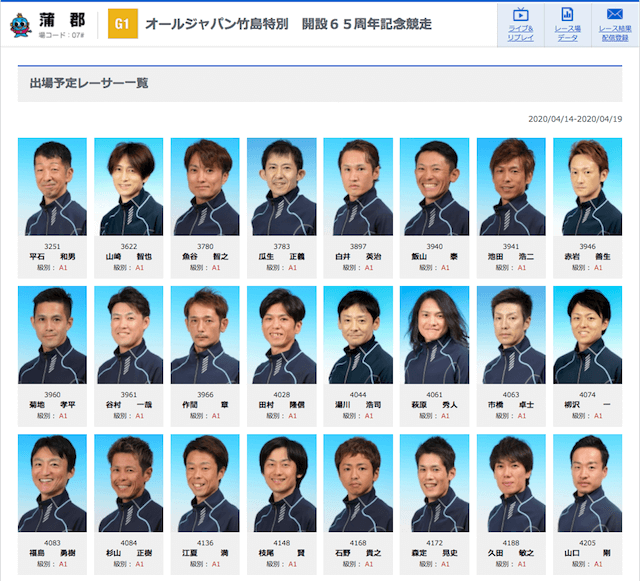Viewport: 640px width, 581px height.
Task: Click the racer name below number 3961
Action: [129, 405]
